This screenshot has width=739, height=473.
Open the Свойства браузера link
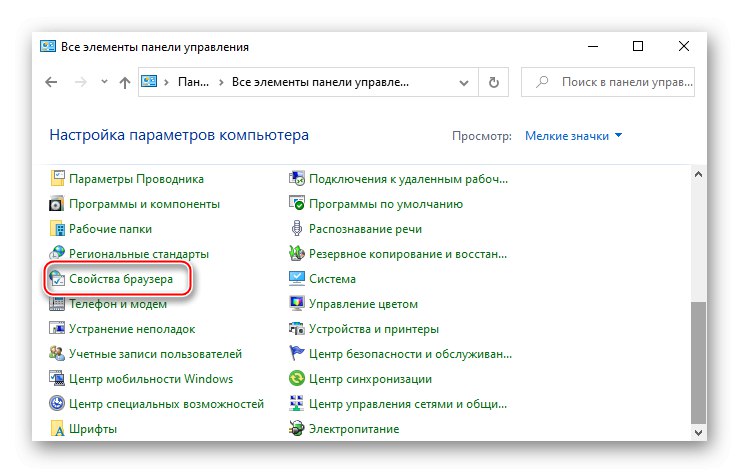[x=121, y=279]
